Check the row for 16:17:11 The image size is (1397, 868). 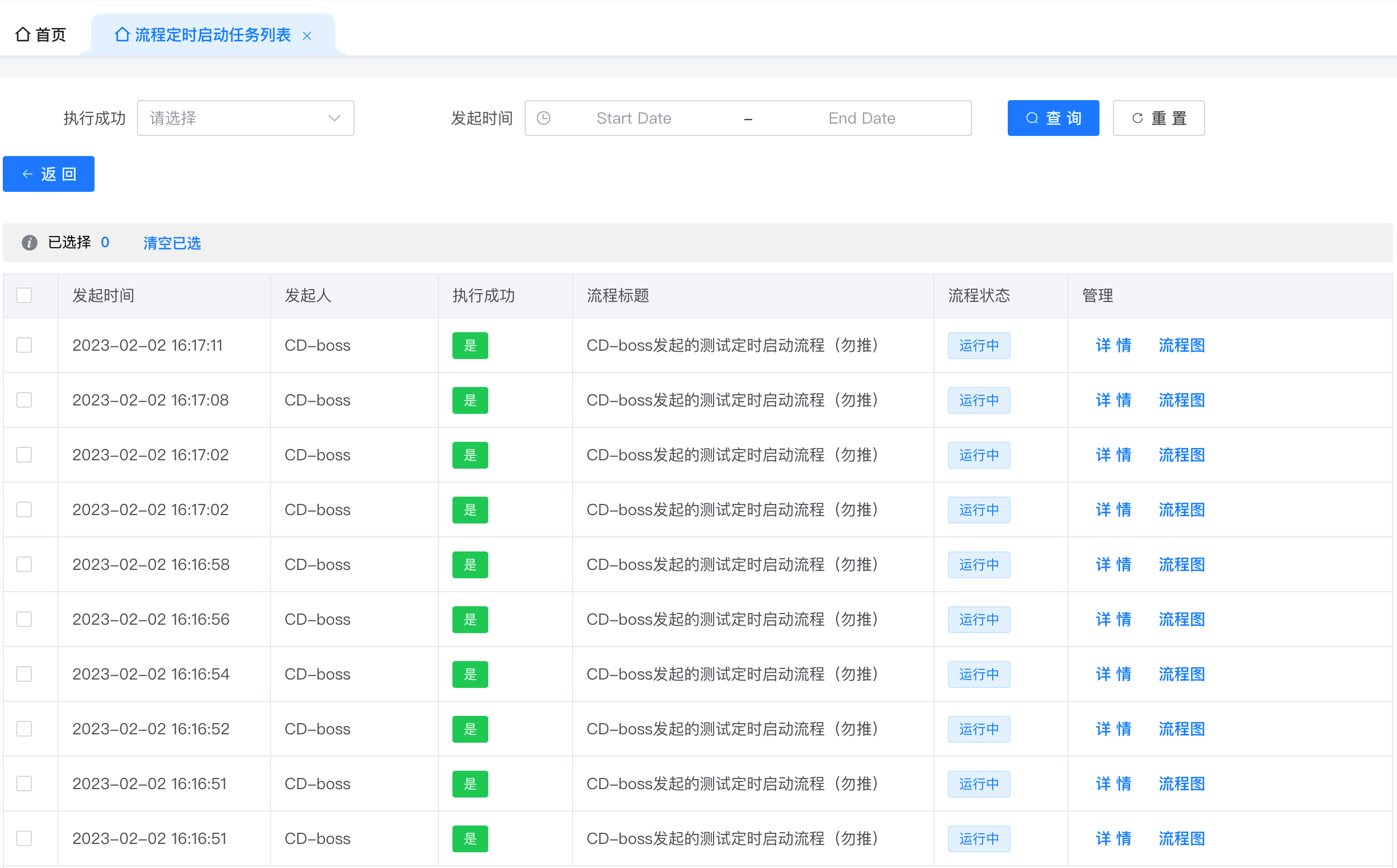[x=24, y=345]
